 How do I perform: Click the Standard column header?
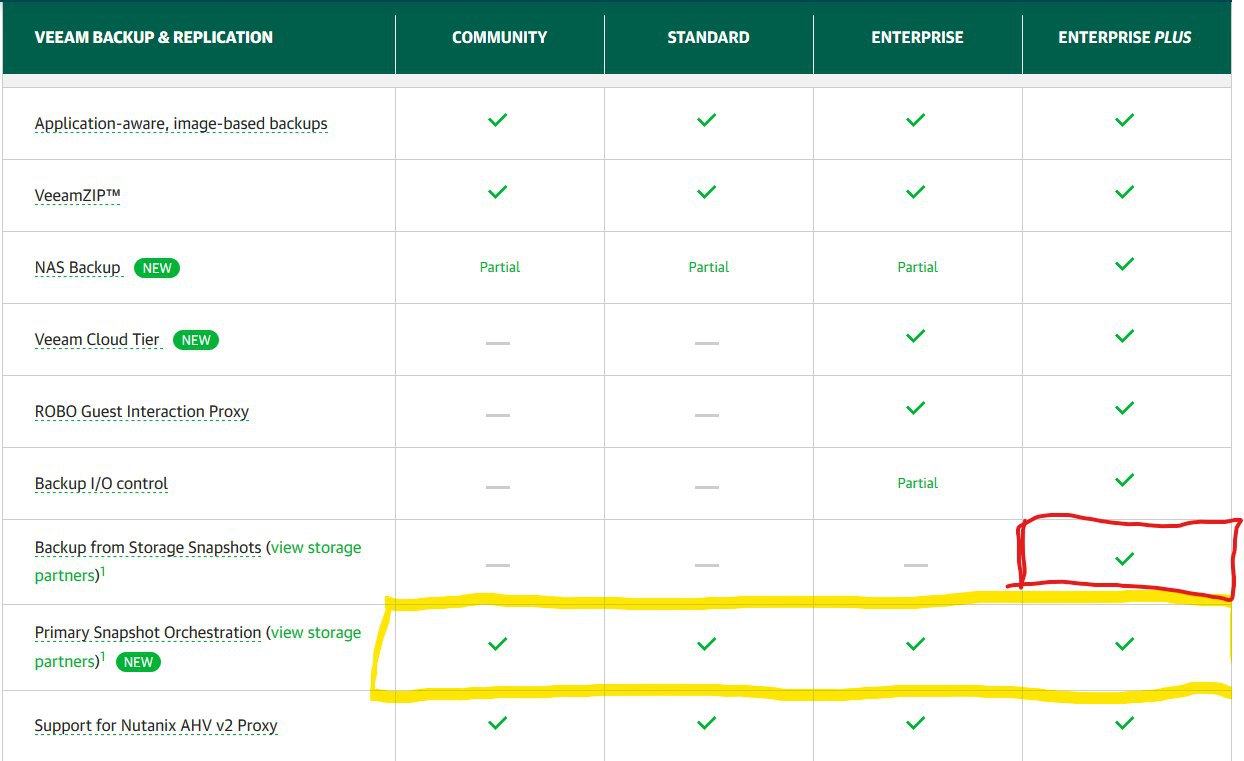point(709,38)
